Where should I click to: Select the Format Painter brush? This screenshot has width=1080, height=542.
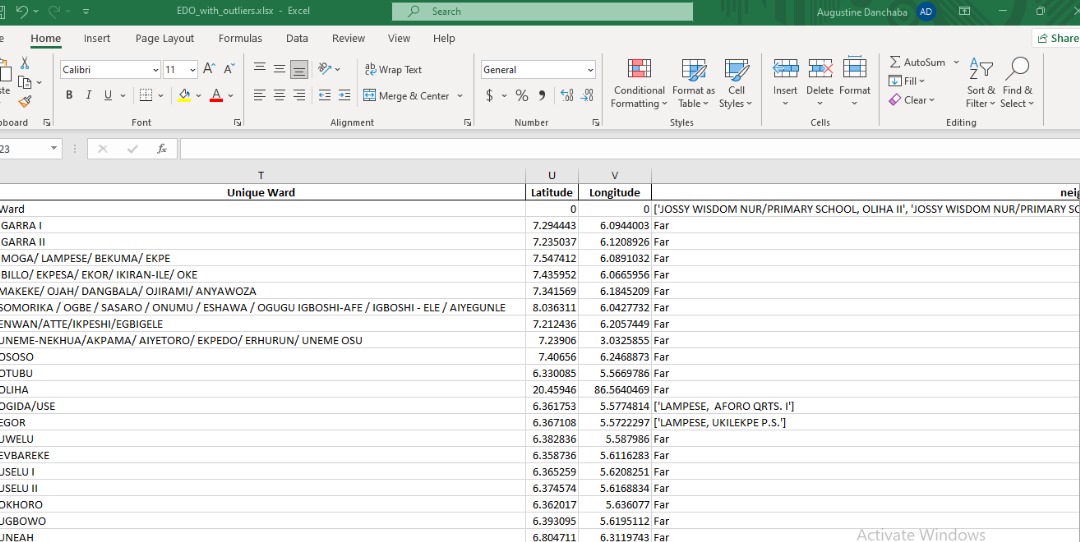click(x=25, y=102)
